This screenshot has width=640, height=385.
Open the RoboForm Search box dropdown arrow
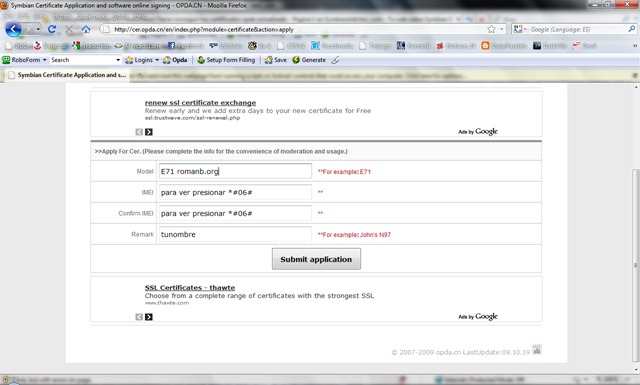click(118, 60)
